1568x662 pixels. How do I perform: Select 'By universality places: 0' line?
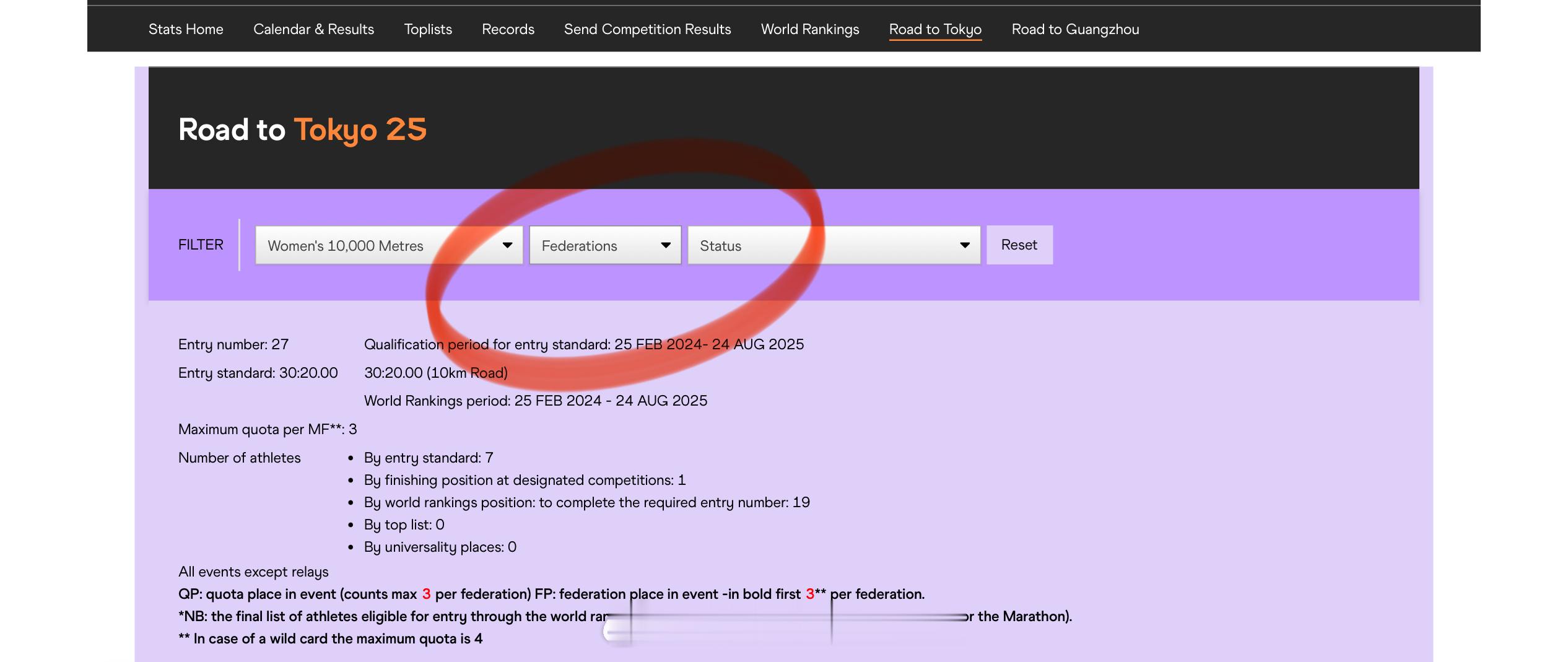point(440,547)
